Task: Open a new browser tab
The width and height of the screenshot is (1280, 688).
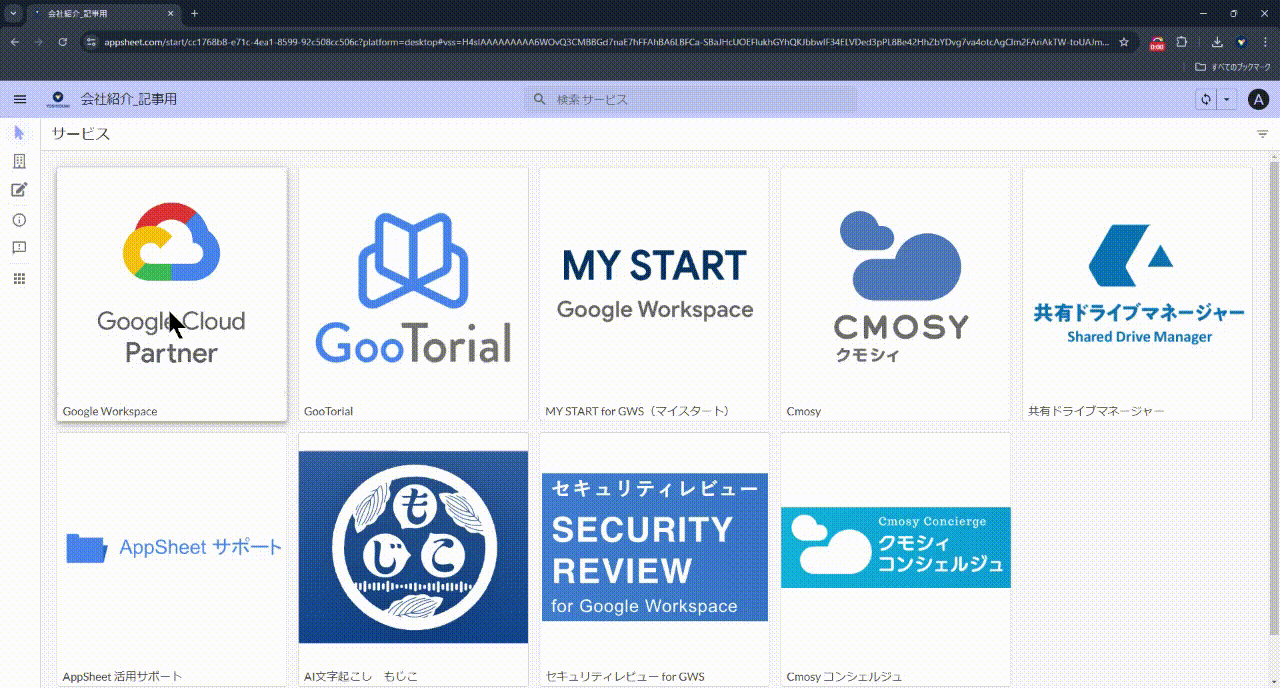Action: (194, 14)
